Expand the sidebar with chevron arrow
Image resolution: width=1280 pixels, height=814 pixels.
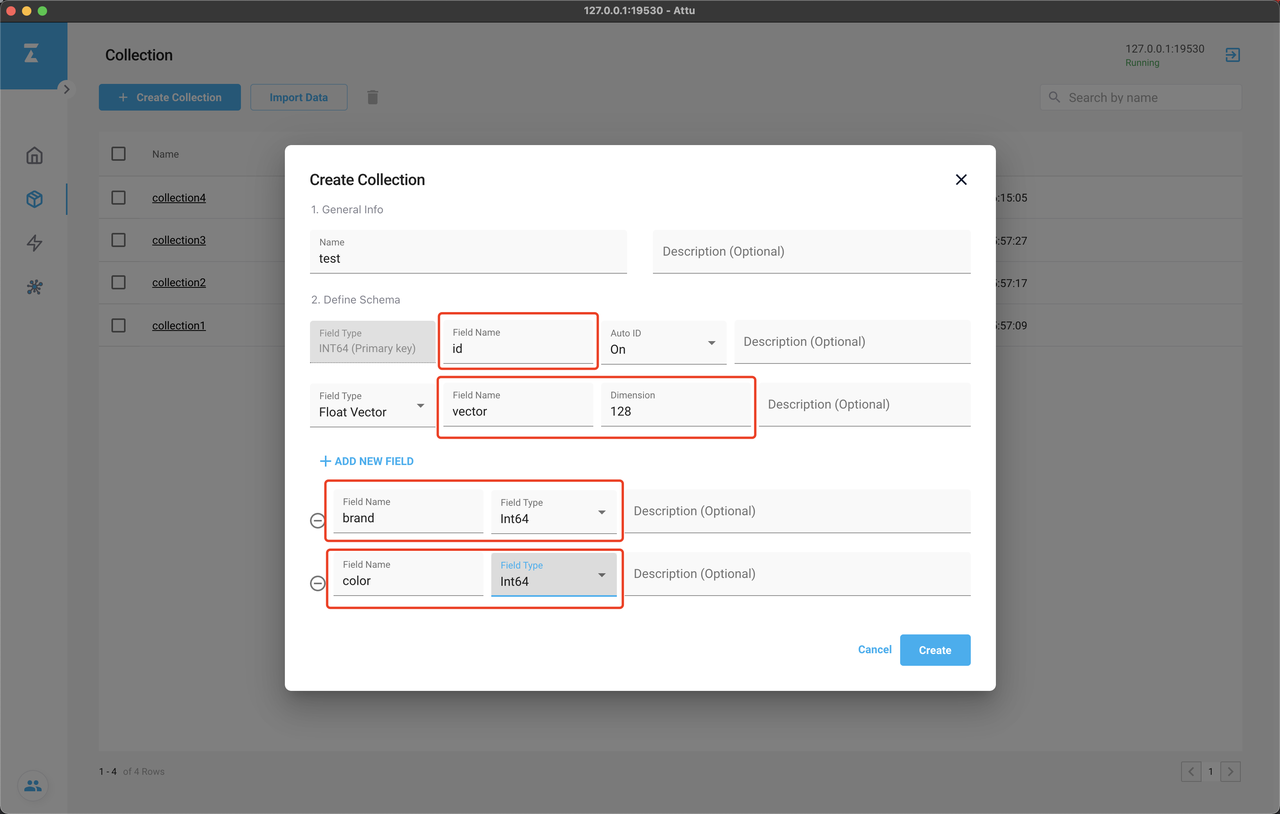tap(66, 89)
